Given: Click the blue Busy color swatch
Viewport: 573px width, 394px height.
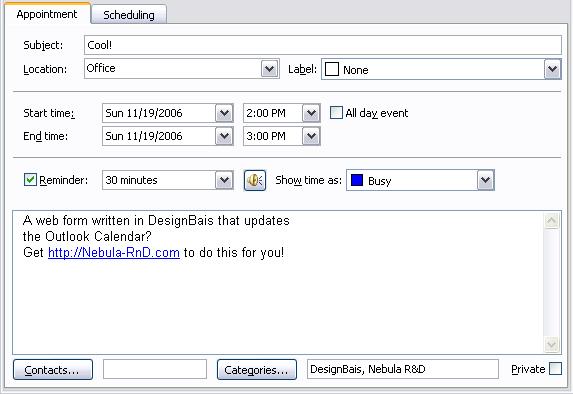Looking at the screenshot, I should coord(357,180).
